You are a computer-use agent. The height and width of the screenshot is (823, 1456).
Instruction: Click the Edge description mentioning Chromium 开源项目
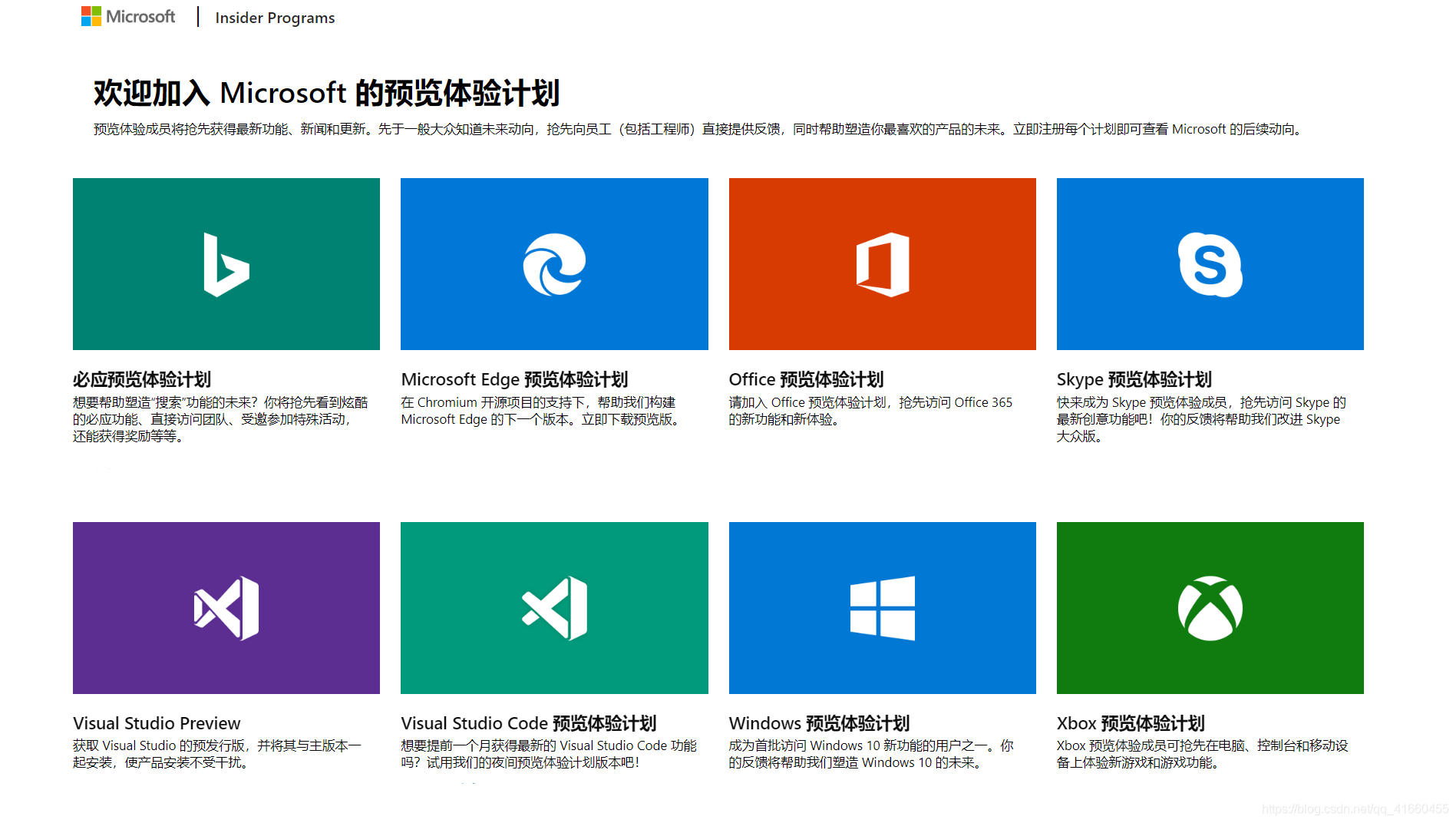(542, 411)
